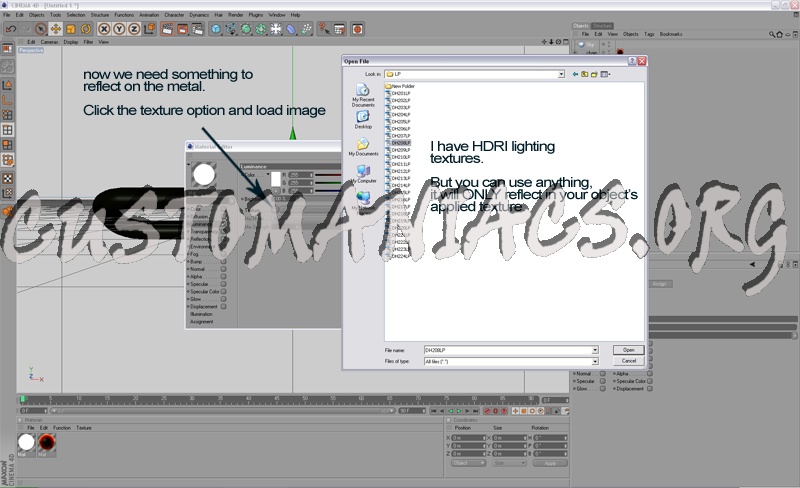This screenshot has height=488, width=800.
Task: Open the Character menu
Action: (x=174, y=15)
